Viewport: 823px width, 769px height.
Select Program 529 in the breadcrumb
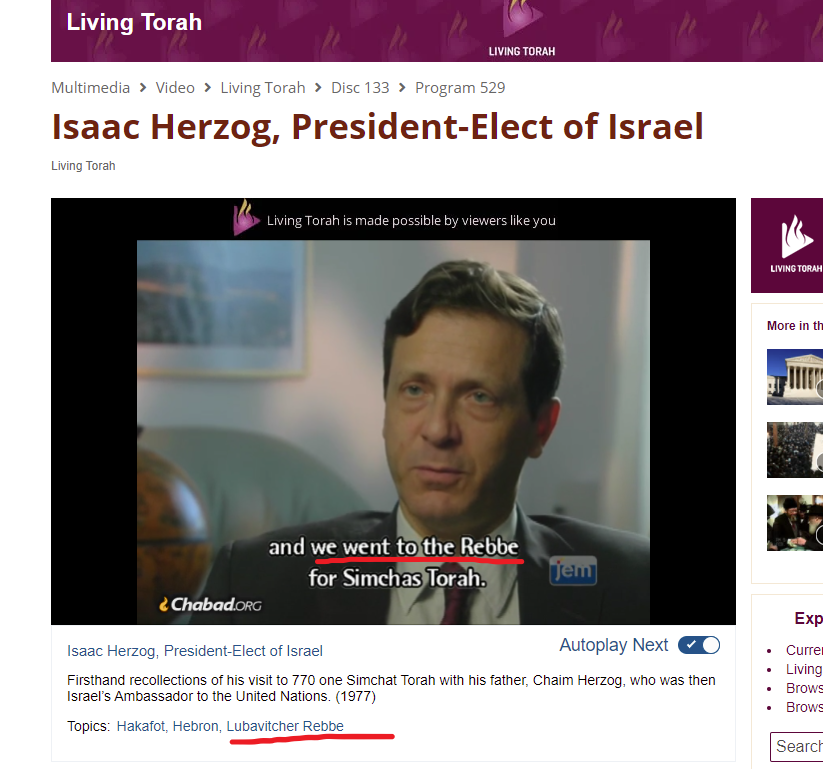[x=460, y=88]
